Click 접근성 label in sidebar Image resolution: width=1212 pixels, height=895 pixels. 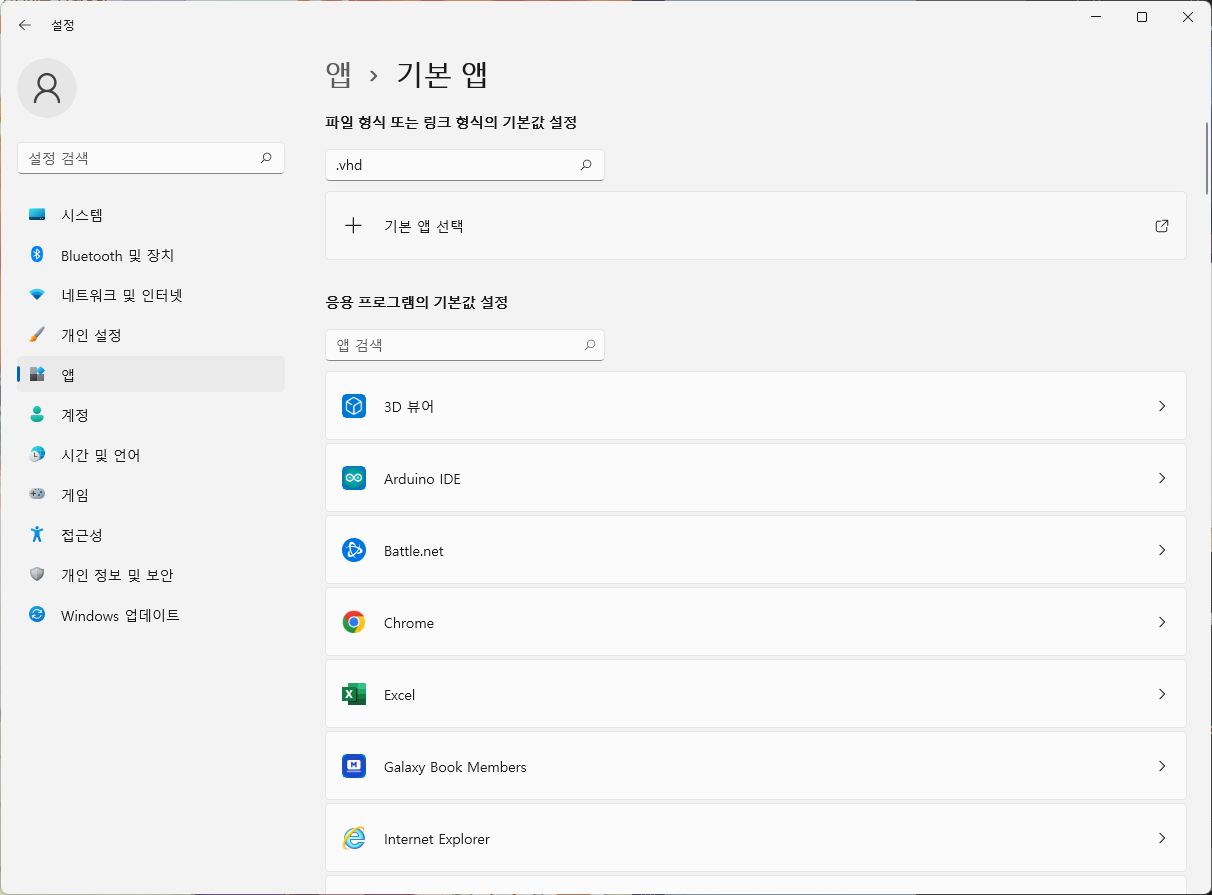tap(82, 535)
